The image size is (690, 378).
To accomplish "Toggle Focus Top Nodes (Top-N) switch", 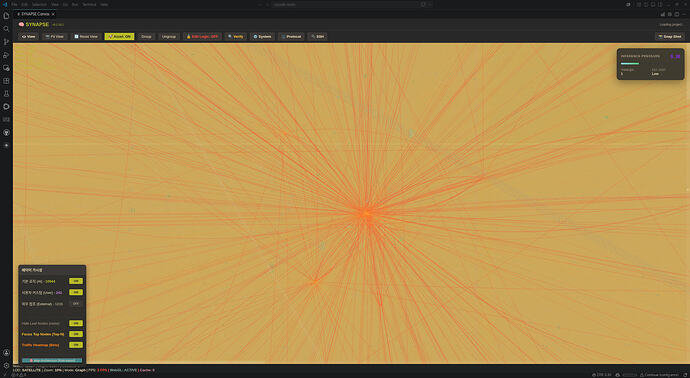I will point(76,334).
